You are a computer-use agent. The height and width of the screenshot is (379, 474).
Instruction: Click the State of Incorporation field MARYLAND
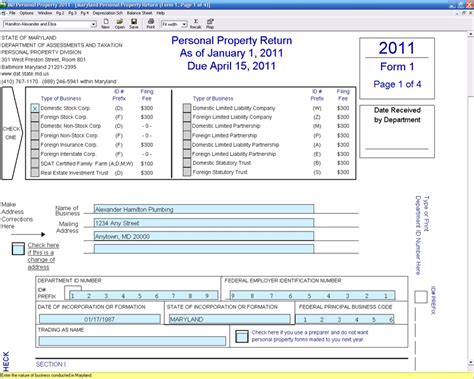229,319
